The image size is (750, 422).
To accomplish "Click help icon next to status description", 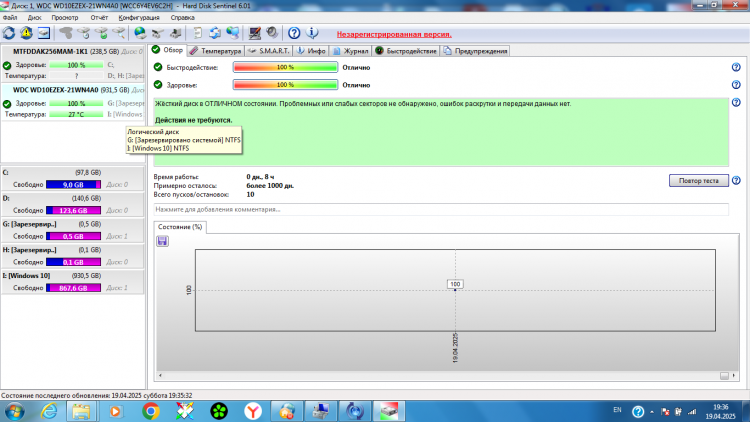I will (x=736, y=102).
